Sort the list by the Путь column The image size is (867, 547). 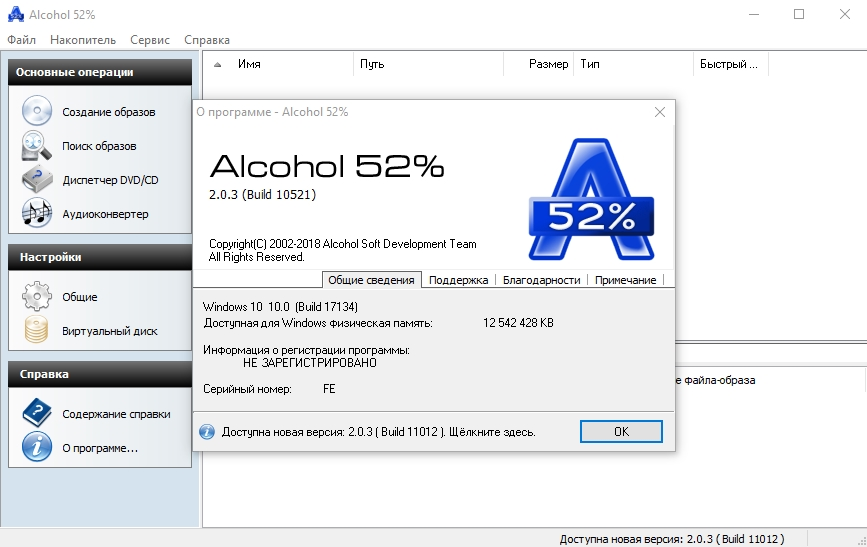[x=429, y=64]
